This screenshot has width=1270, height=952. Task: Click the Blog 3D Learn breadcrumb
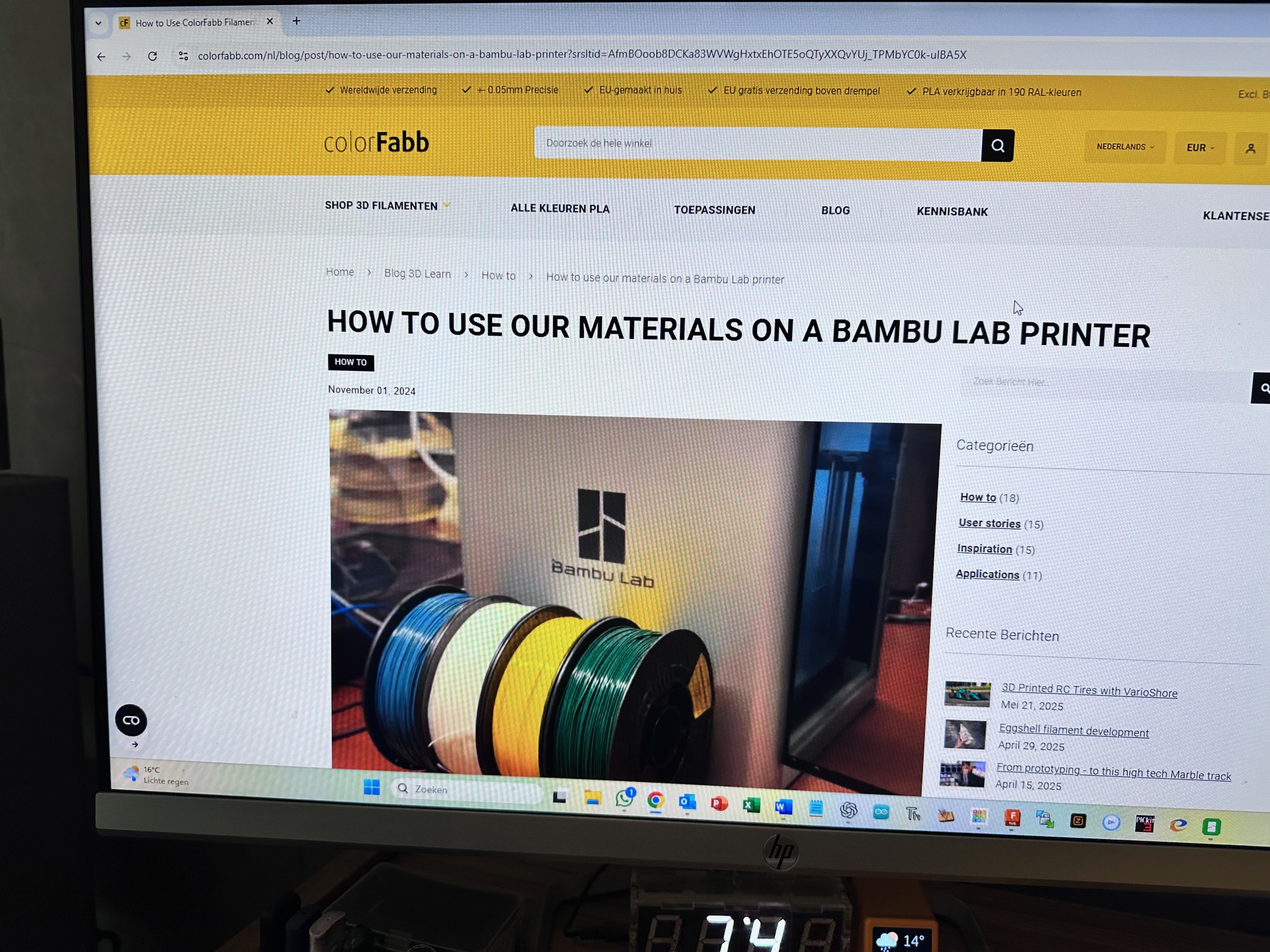click(x=417, y=273)
